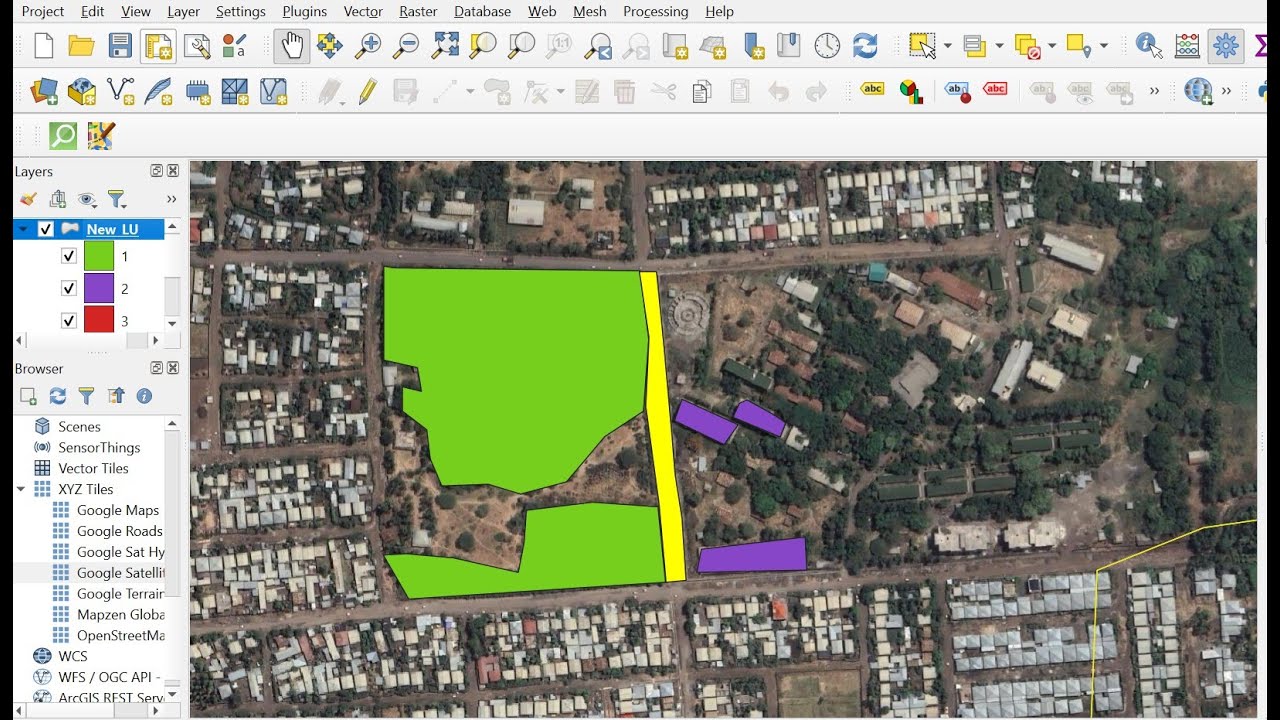Screen dimensions: 1280x720
Task: Click New Shapefile Layer icon
Action: (x=120, y=92)
